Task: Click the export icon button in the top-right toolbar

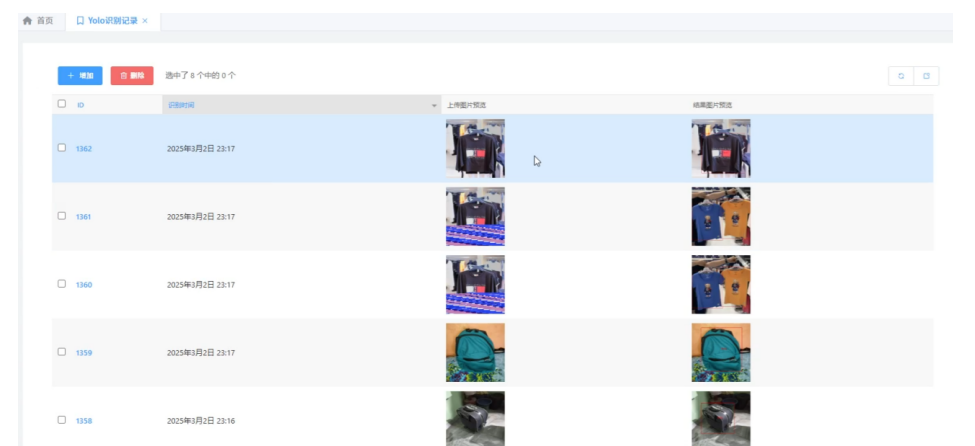Action: pos(926,76)
